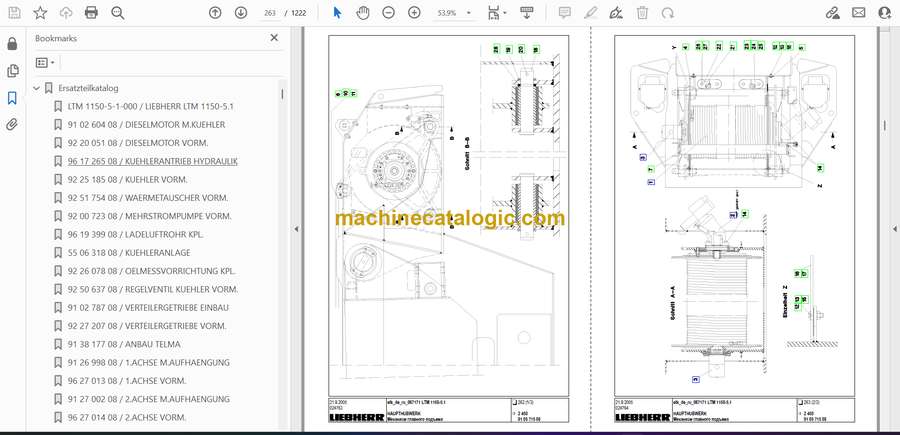Expand right tools pane arrow handle
This screenshot has height=435, width=900.
[894, 229]
